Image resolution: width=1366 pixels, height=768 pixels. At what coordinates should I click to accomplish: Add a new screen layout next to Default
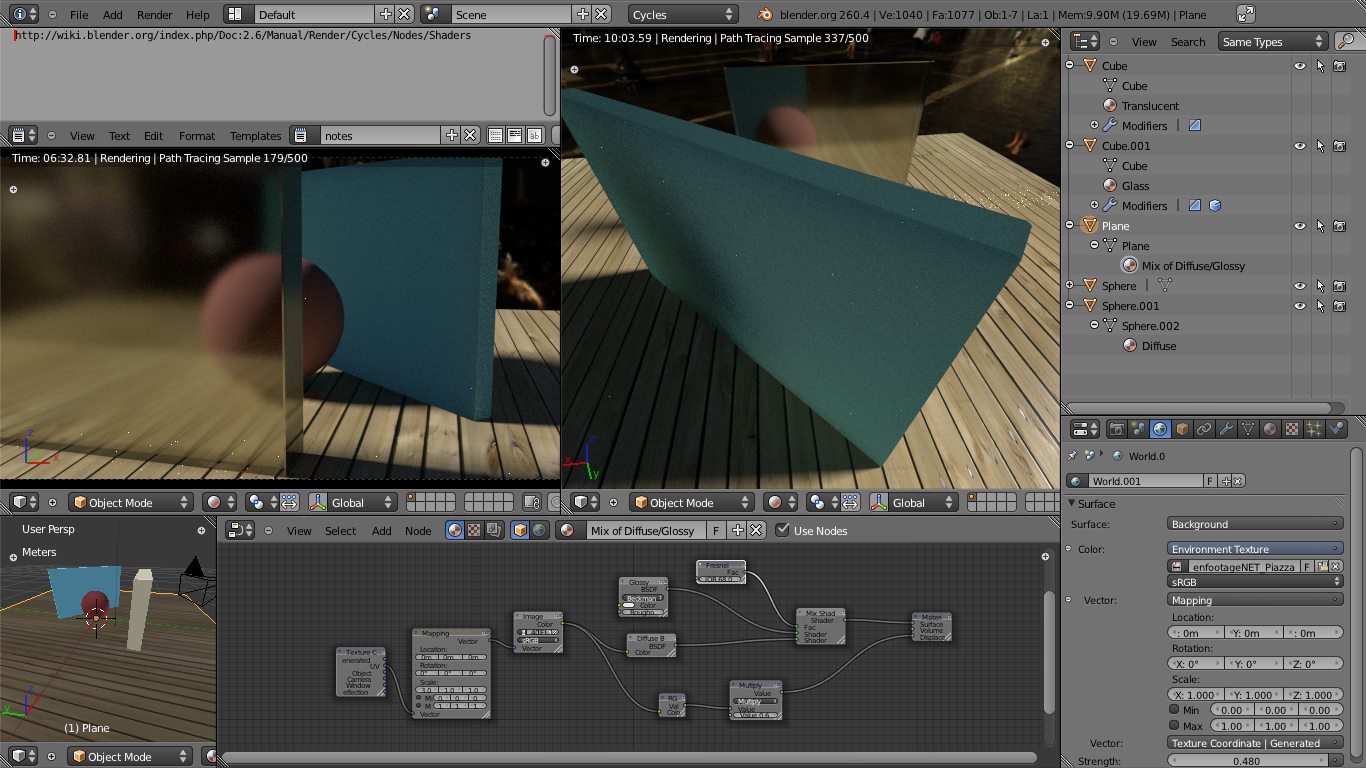tap(386, 15)
